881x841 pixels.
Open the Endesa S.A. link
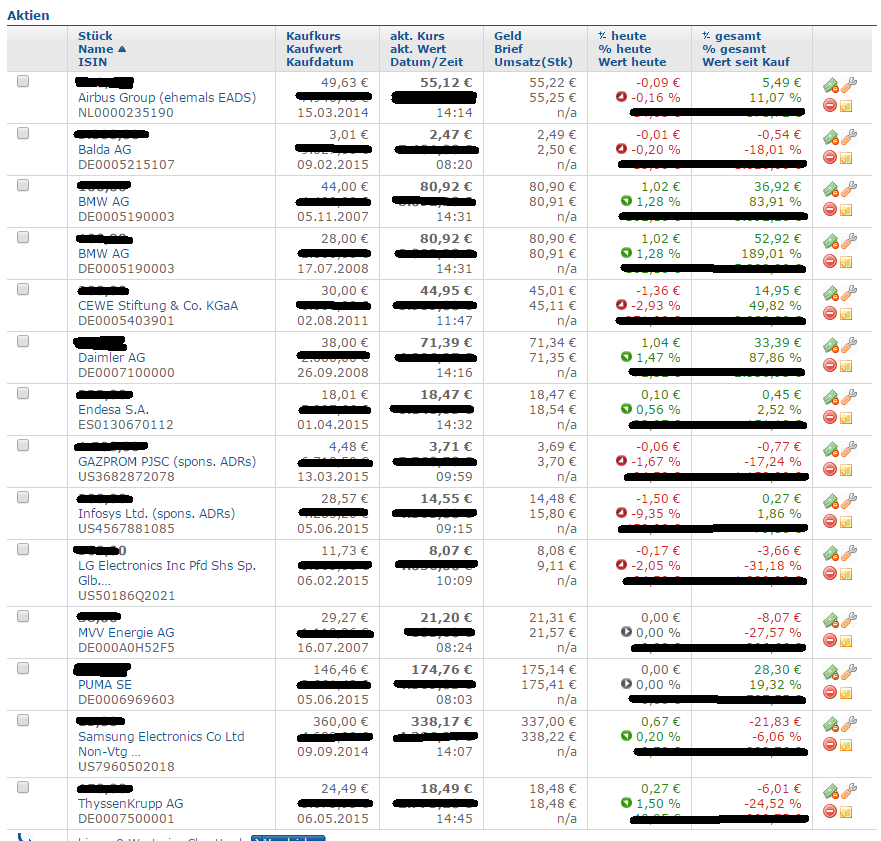coord(113,410)
